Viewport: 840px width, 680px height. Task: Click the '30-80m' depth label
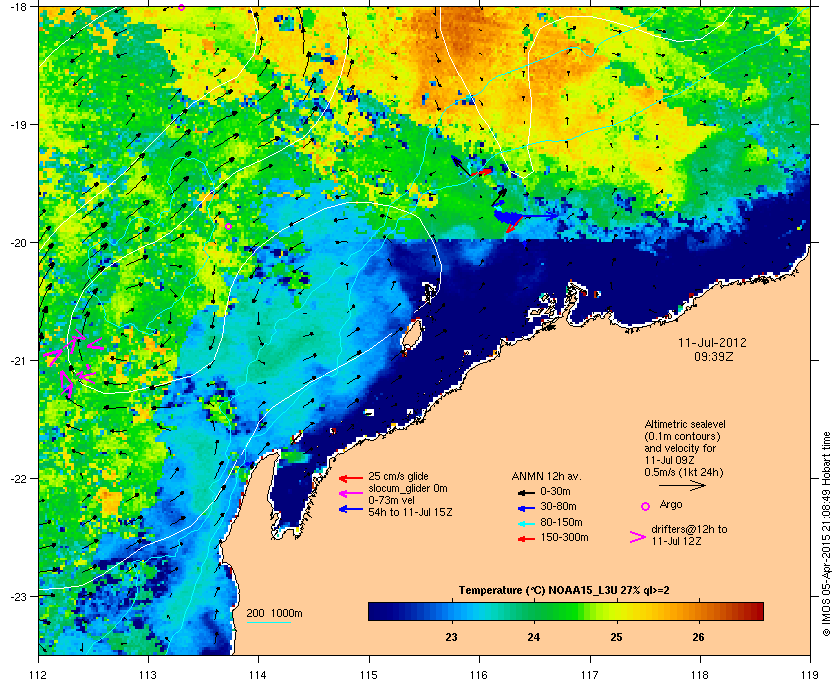558,506
